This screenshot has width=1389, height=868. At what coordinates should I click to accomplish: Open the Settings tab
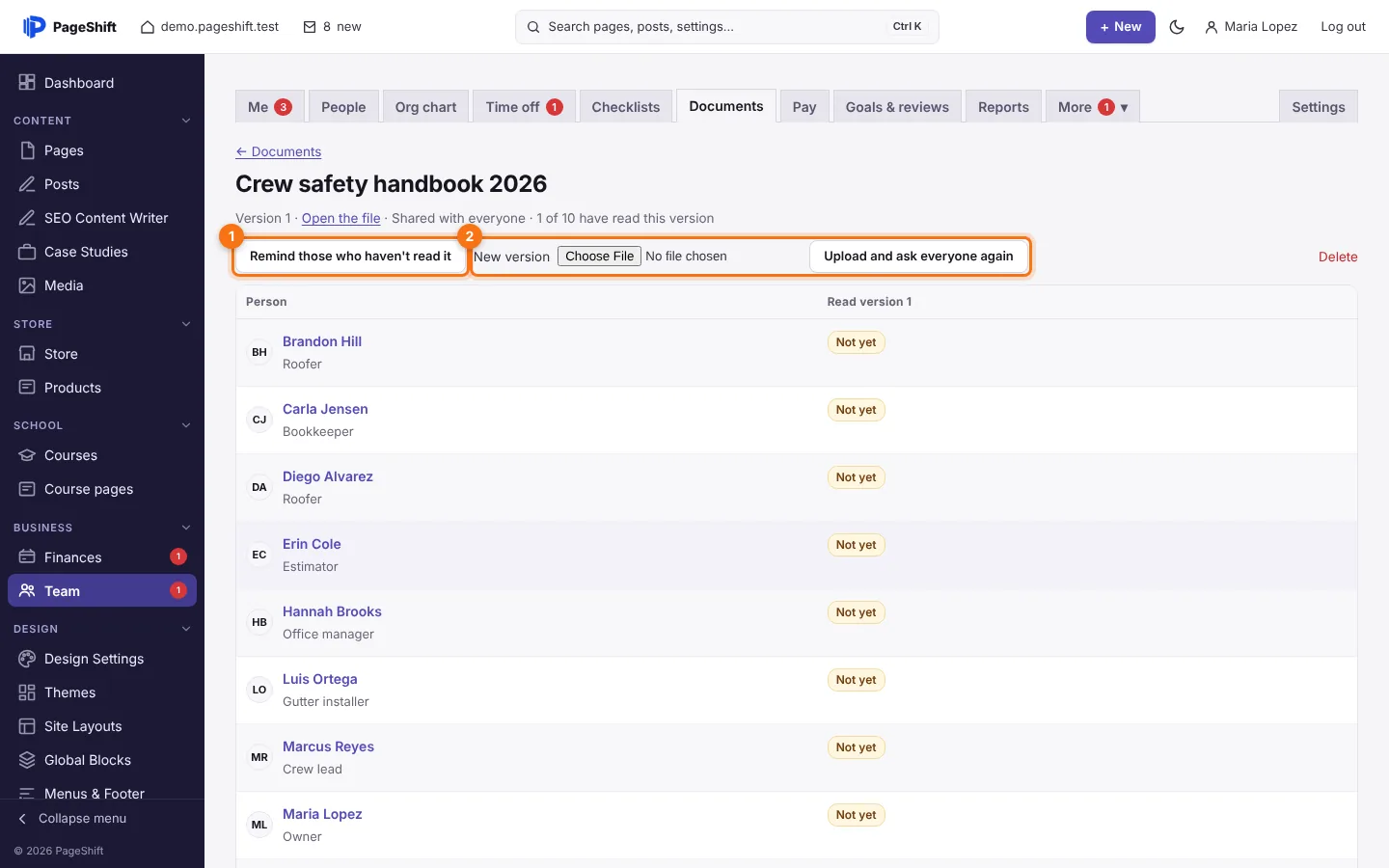click(x=1318, y=107)
